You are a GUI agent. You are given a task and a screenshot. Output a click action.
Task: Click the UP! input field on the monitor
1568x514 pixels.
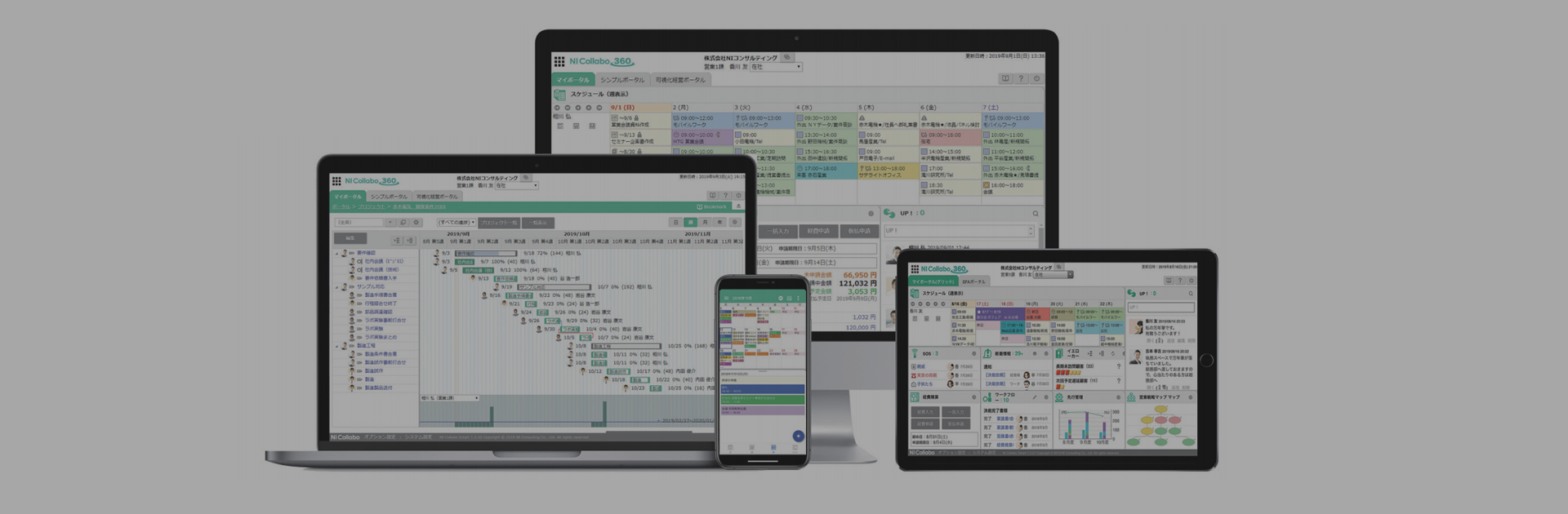(x=959, y=231)
